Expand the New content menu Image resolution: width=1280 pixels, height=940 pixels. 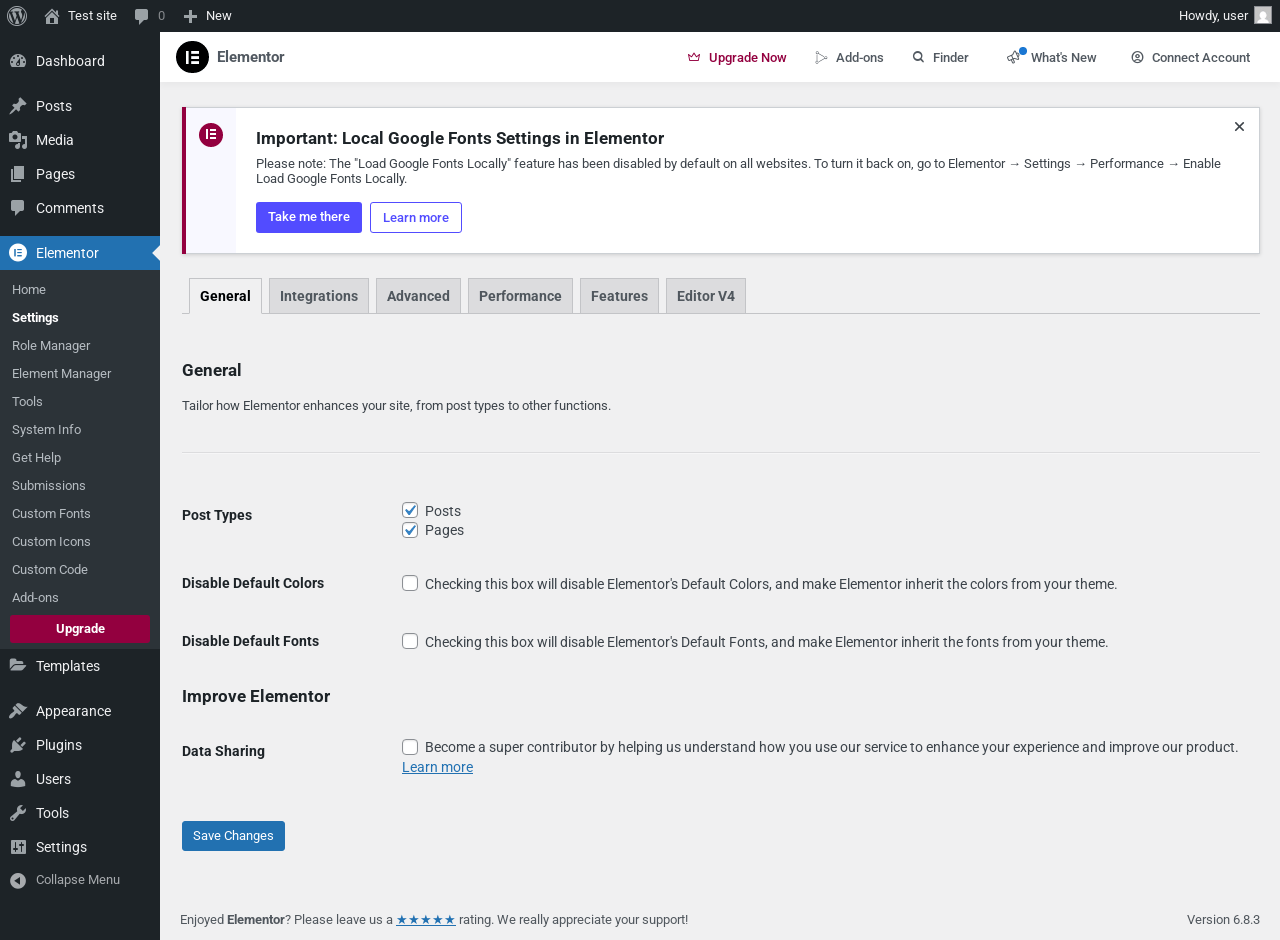tap(208, 16)
